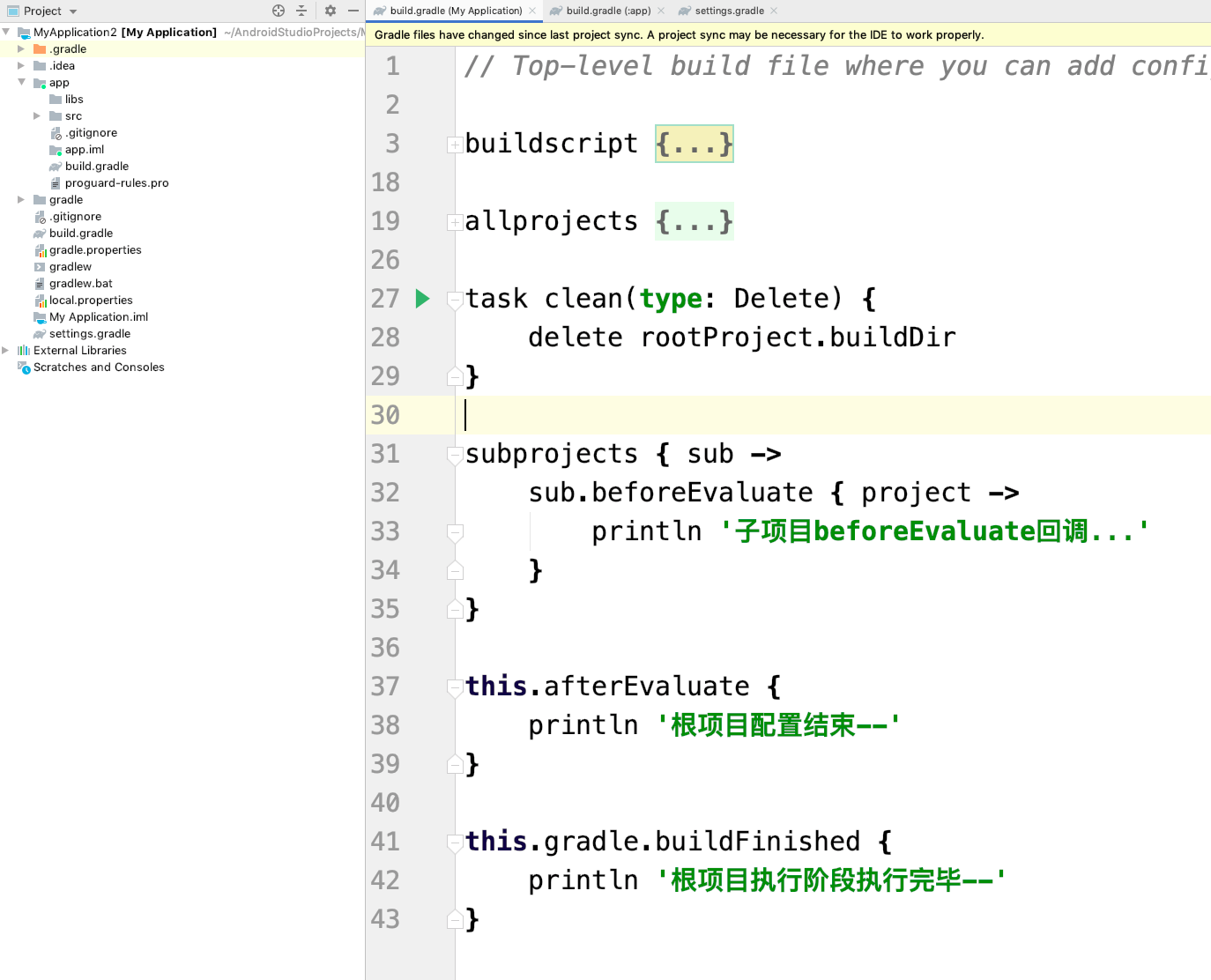Select build.gradle under app module
This screenshot has height=980, width=1211.
coord(97,167)
